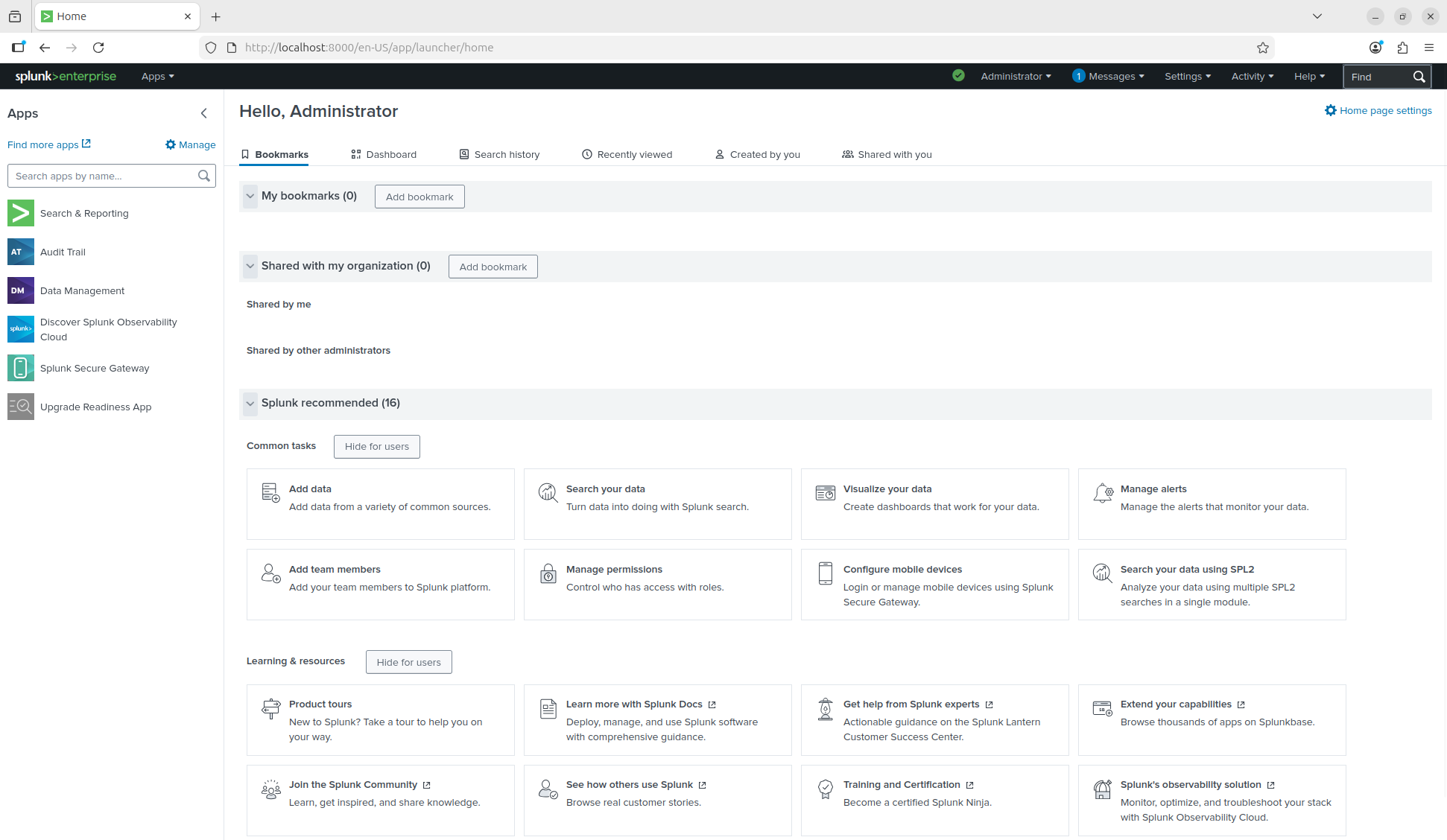
Task: Click the Configure mobile devices phone icon
Action: (825, 573)
